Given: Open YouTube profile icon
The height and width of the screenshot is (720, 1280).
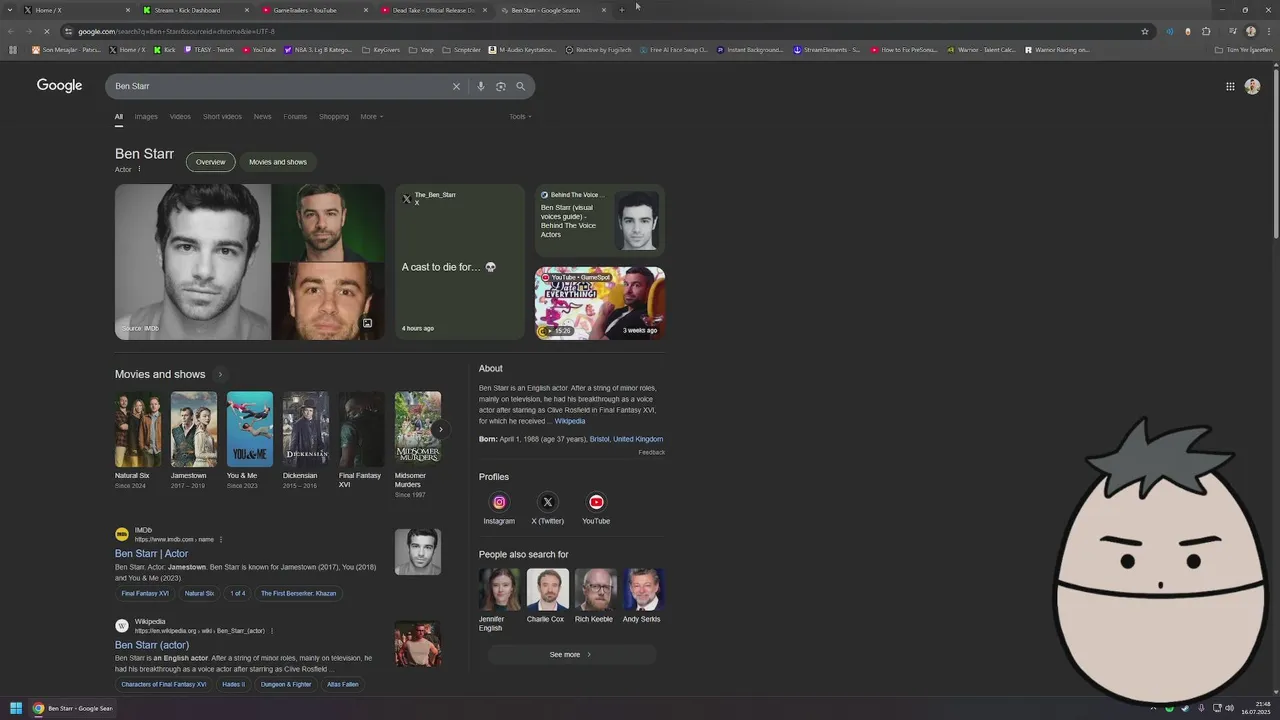Looking at the screenshot, I should (596, 502).
